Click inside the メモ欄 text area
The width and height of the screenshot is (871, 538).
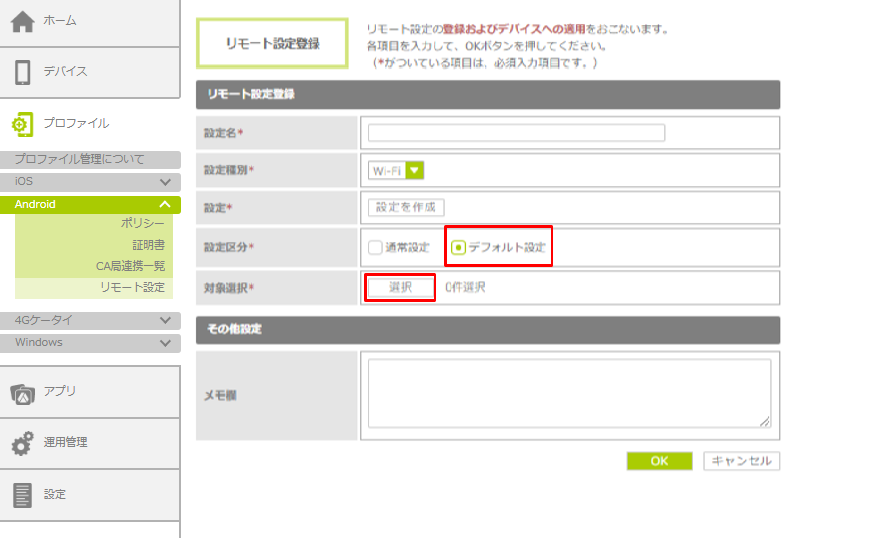click(x=568, y=394)
